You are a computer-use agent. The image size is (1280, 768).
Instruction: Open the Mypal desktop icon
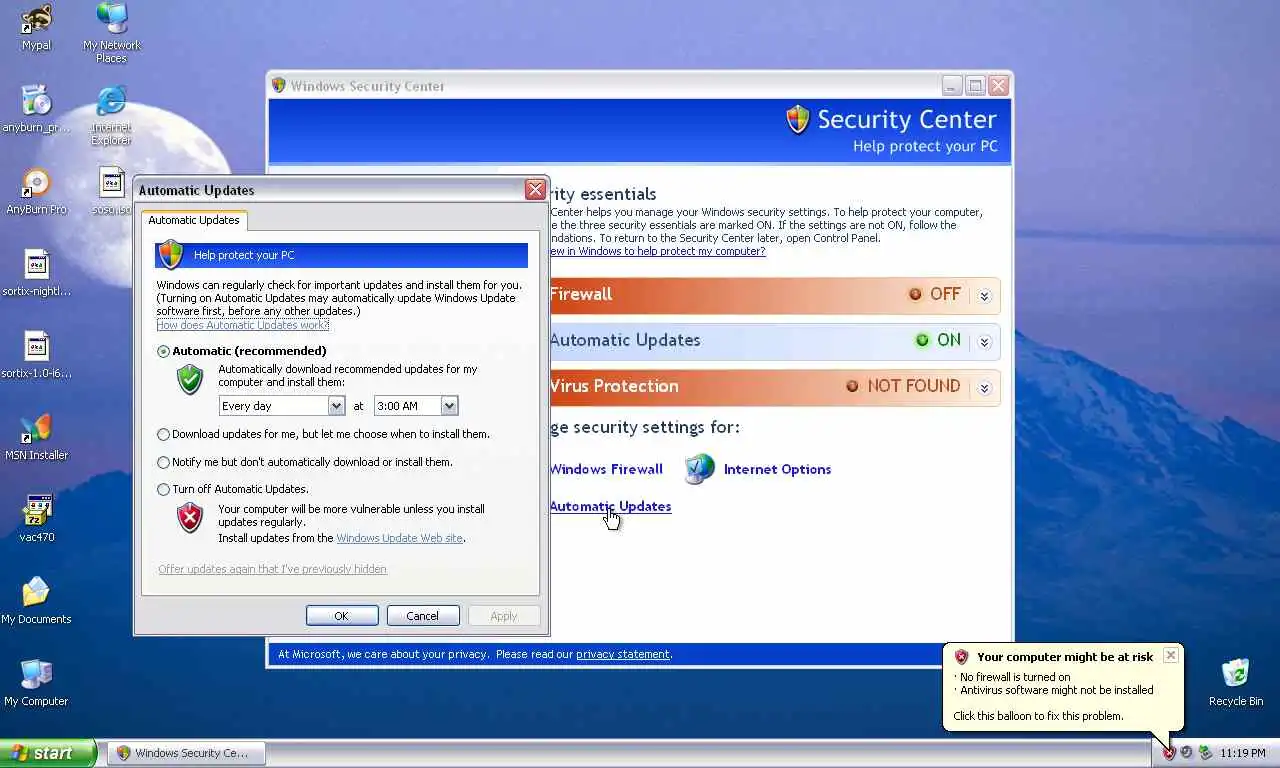tap(36, 27)
